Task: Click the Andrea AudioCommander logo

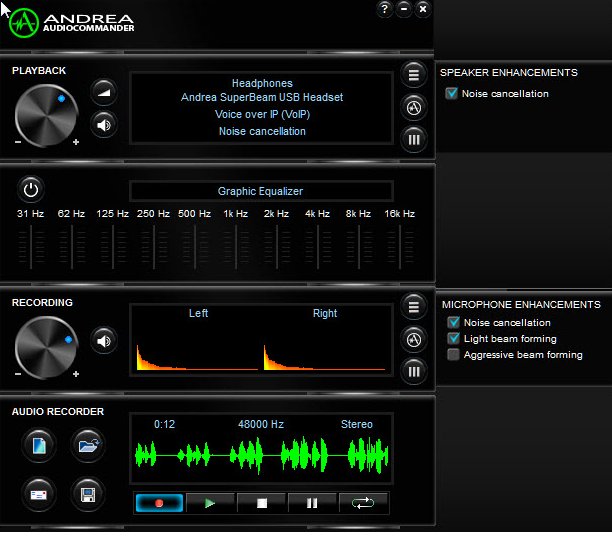Action: (71, 23)
